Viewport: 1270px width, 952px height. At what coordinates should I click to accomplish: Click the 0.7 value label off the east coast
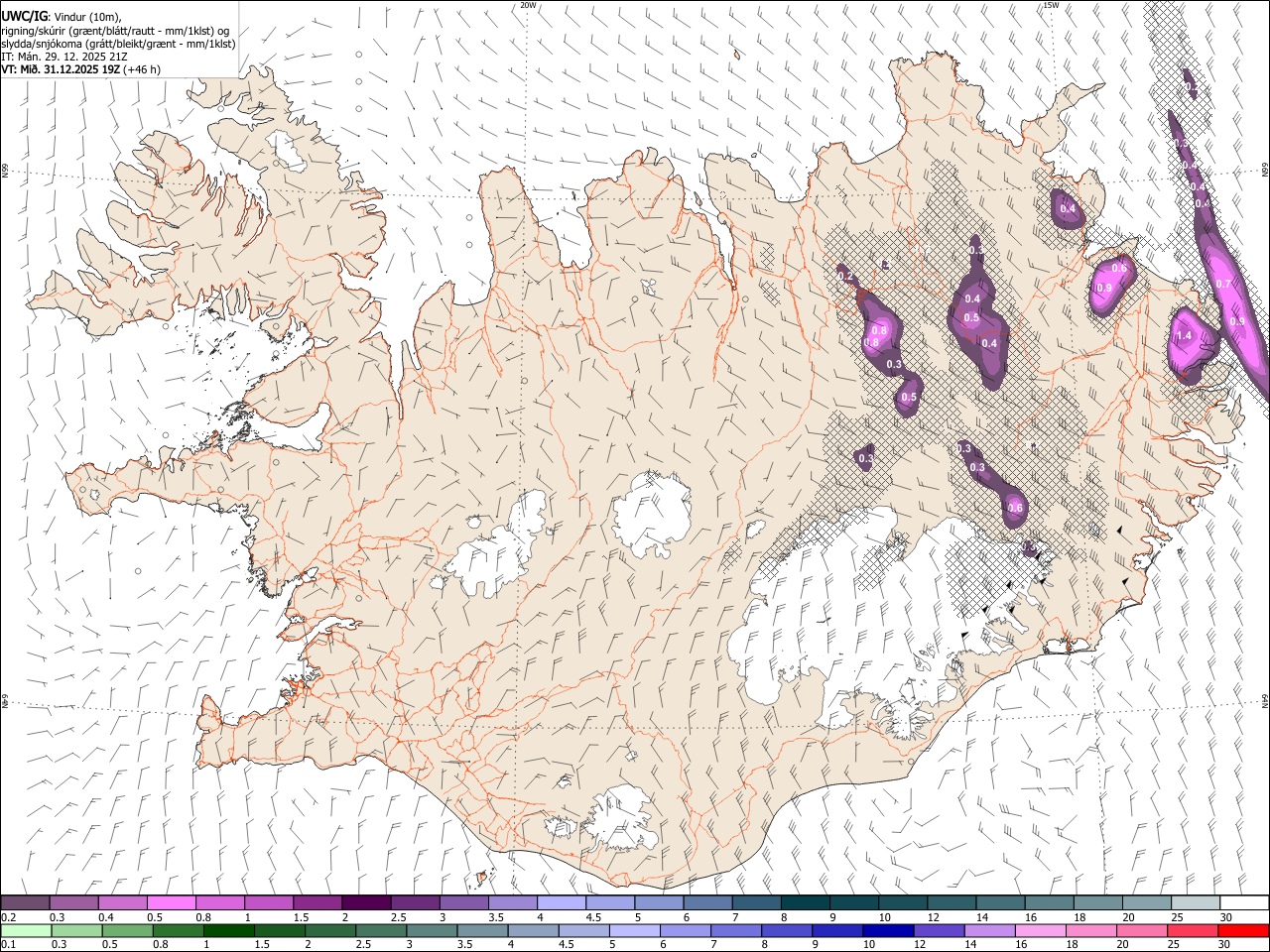[x=1223, y=284]
